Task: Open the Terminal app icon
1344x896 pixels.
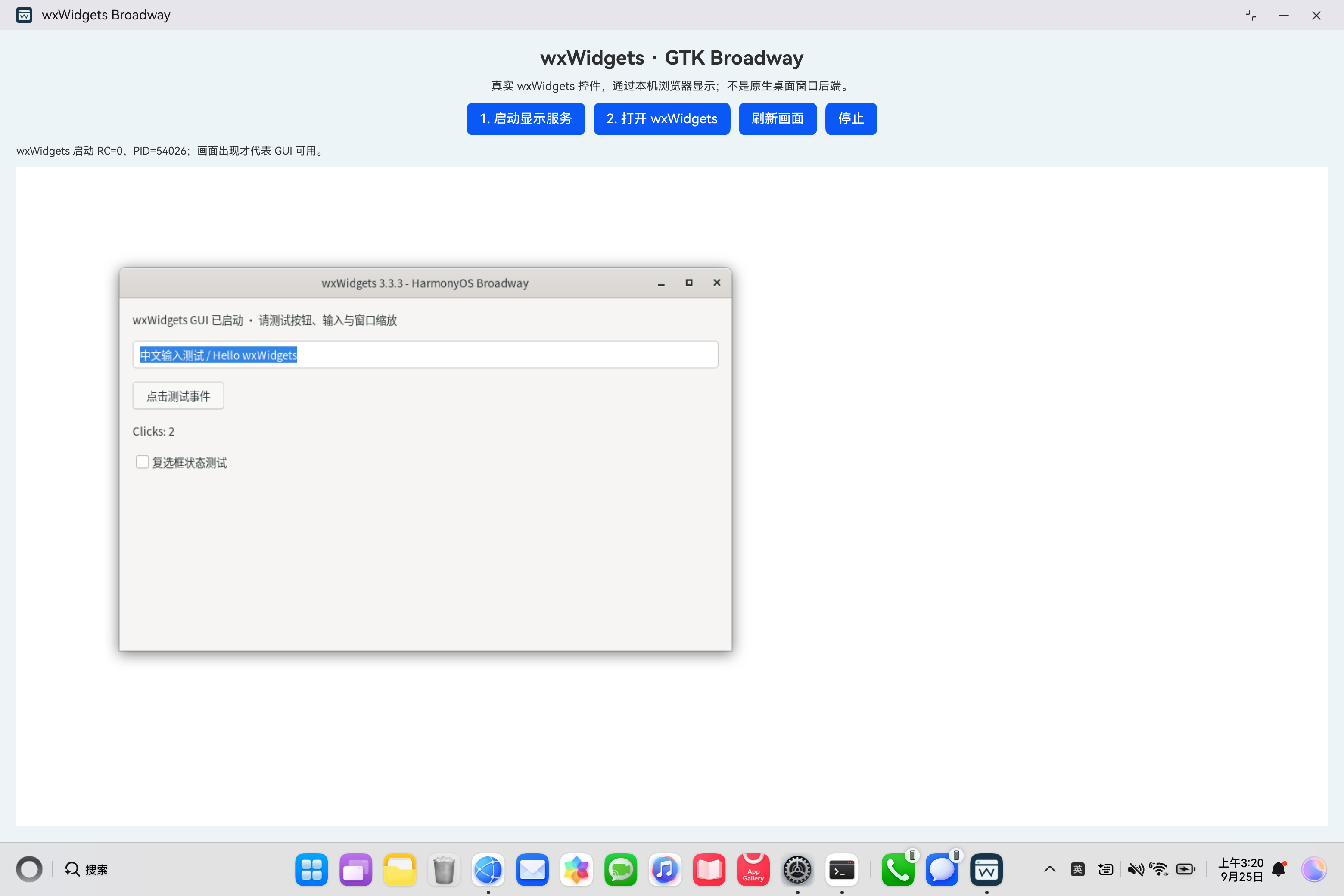Action: [841, 870]
